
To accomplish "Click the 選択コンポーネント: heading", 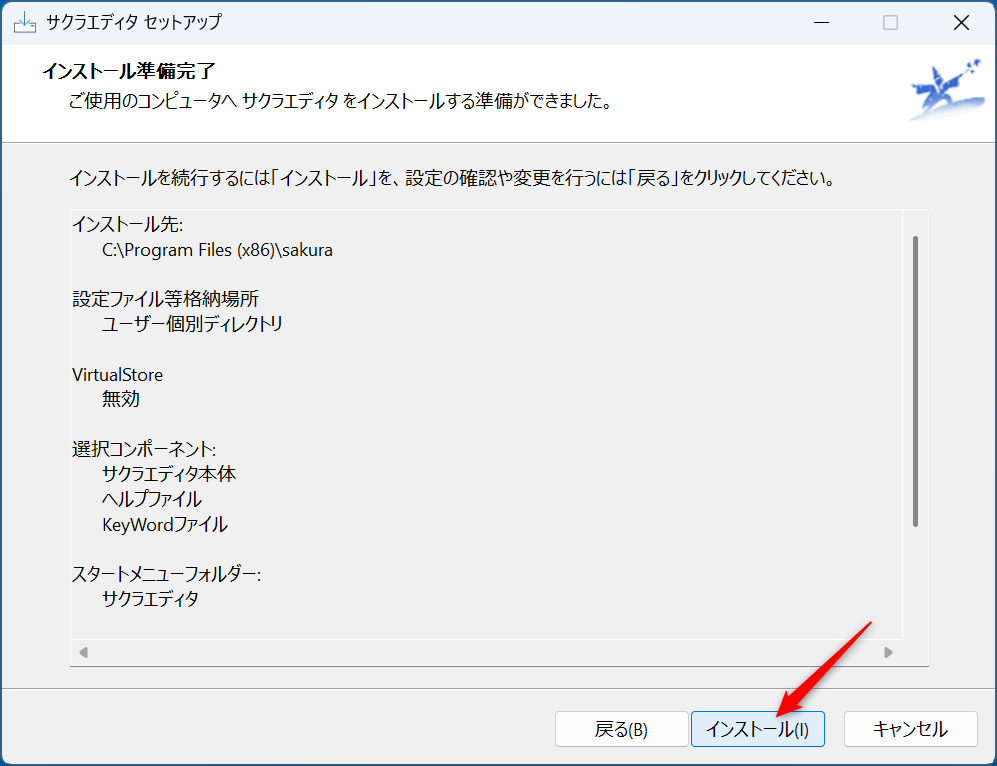I will pos(144,449).
